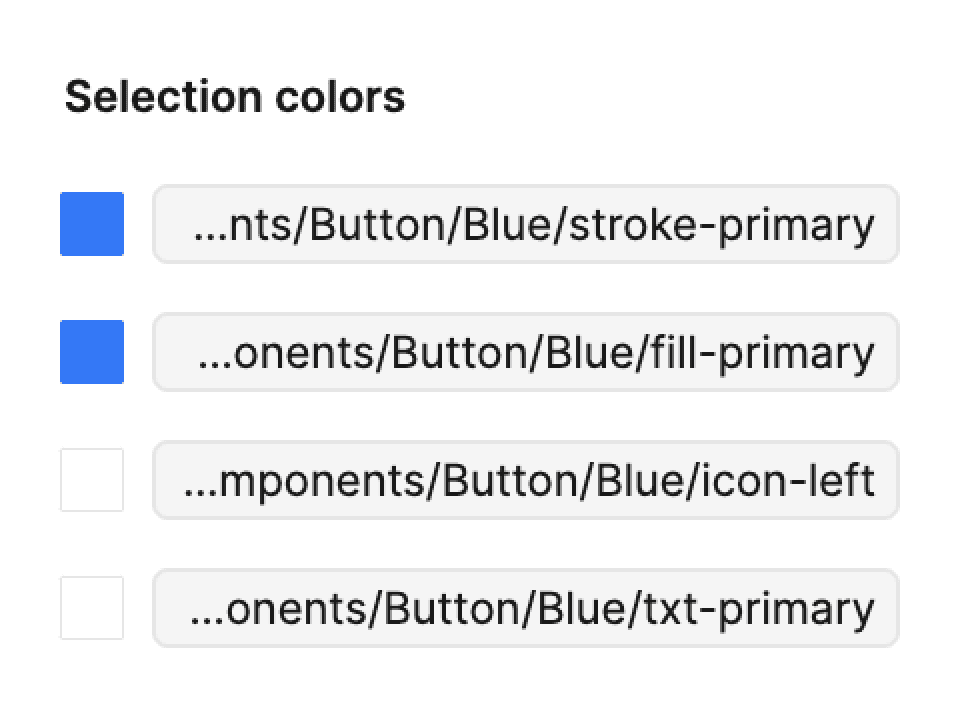Select the Button/Blue/fill-primary variable field

click(x=526, y=352)
